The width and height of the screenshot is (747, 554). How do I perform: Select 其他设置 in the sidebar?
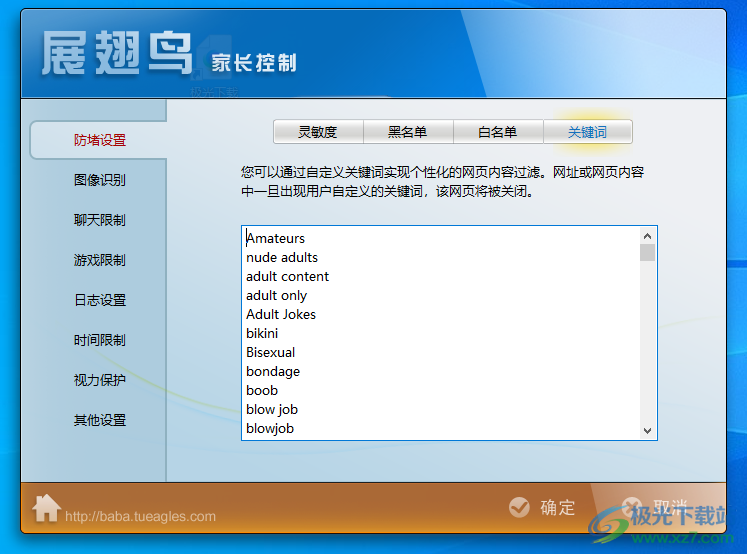click(99, 420)
